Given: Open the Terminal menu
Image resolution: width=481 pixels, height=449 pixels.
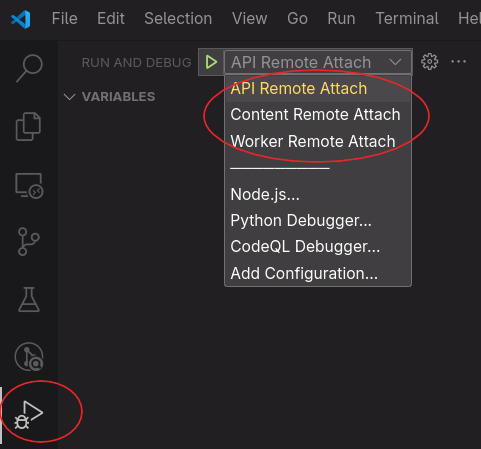Looking at the screenshot, I should [407, 18].
